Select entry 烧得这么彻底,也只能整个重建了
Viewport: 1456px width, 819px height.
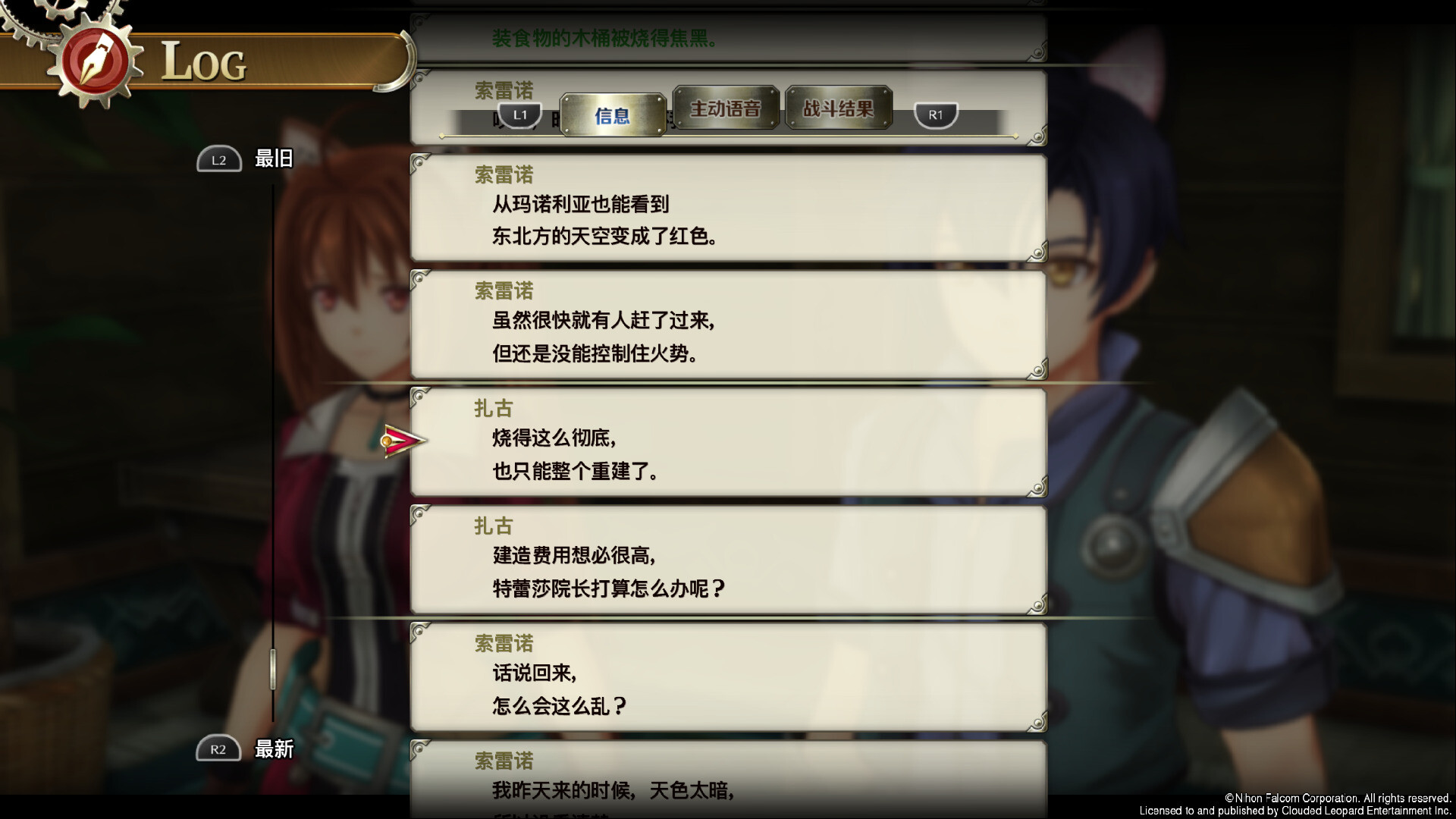pyautogui.click(x=728, y=442)
